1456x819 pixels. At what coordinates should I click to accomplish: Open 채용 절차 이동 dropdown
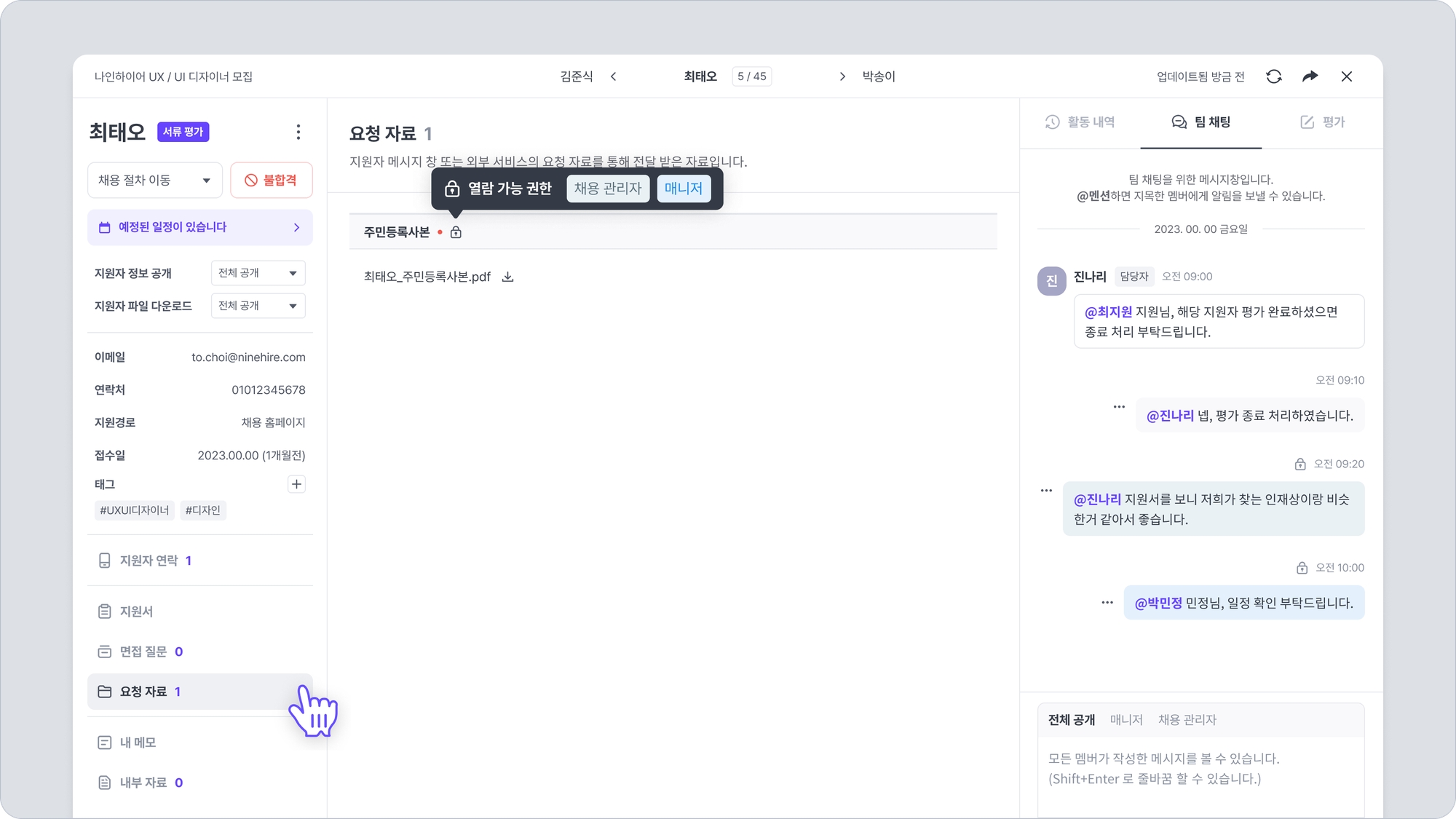pos(154,180)
